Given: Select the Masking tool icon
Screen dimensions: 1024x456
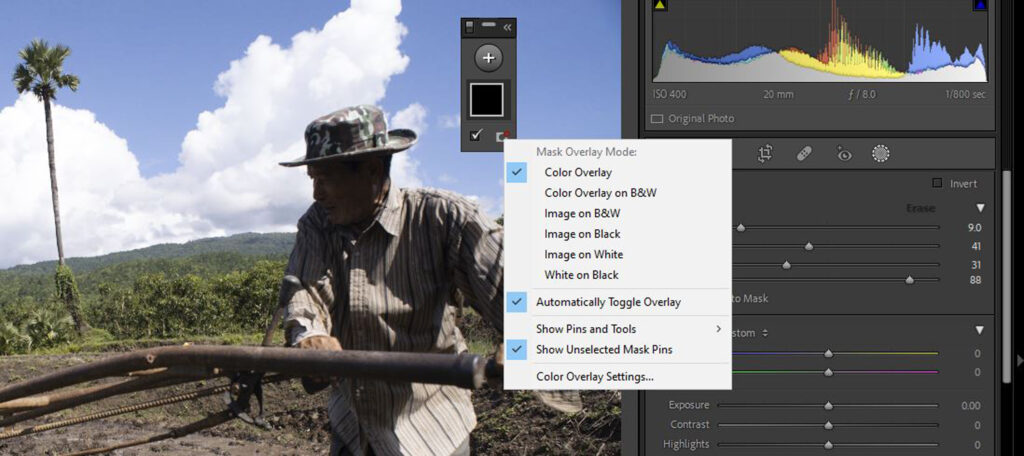Looking at the screenshot, I should [x=881, y=153].
